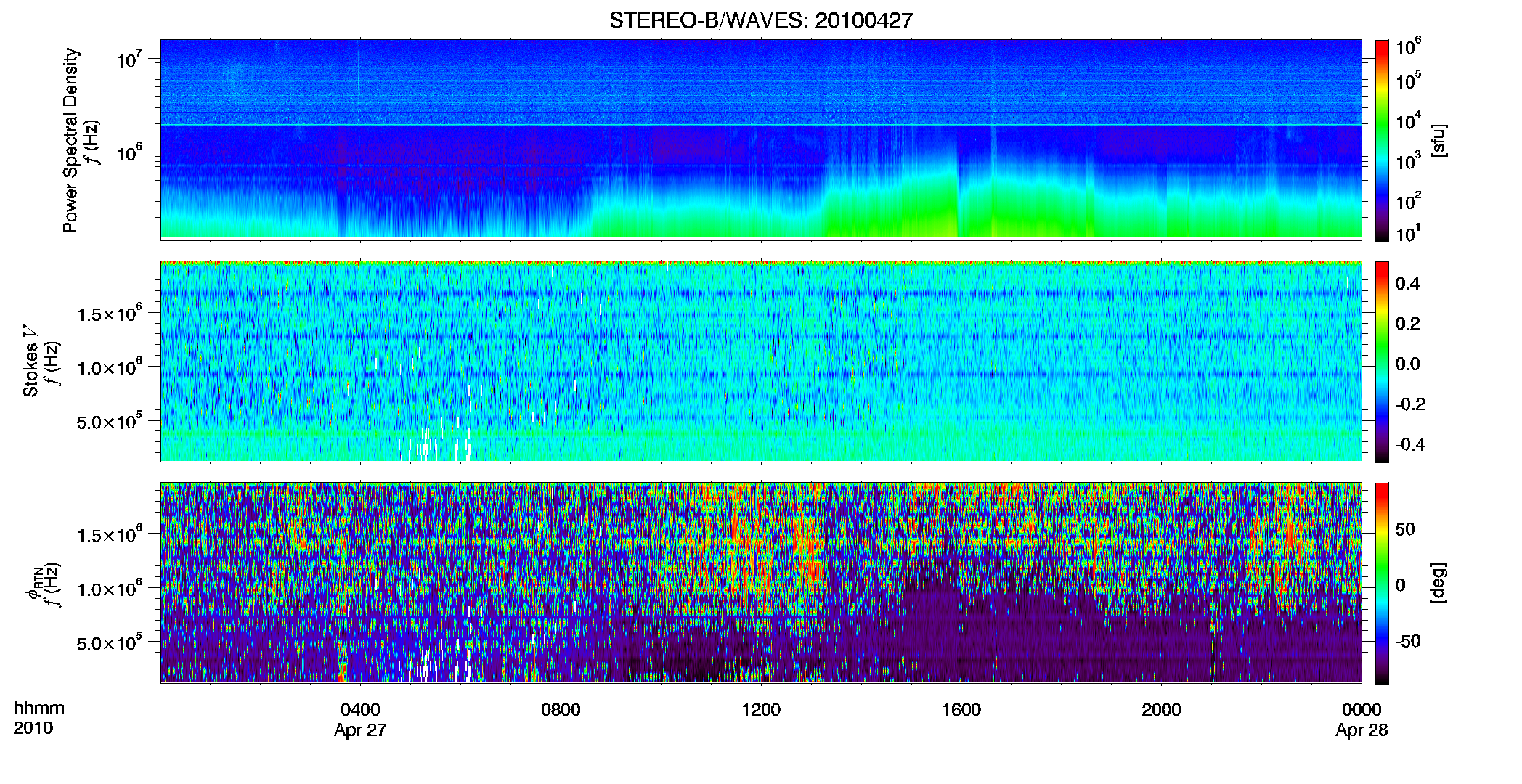This screenshot has width=1522, height=784.
Task: Click the [sfu] colorbar unit label
Action: coord(1438,141)
